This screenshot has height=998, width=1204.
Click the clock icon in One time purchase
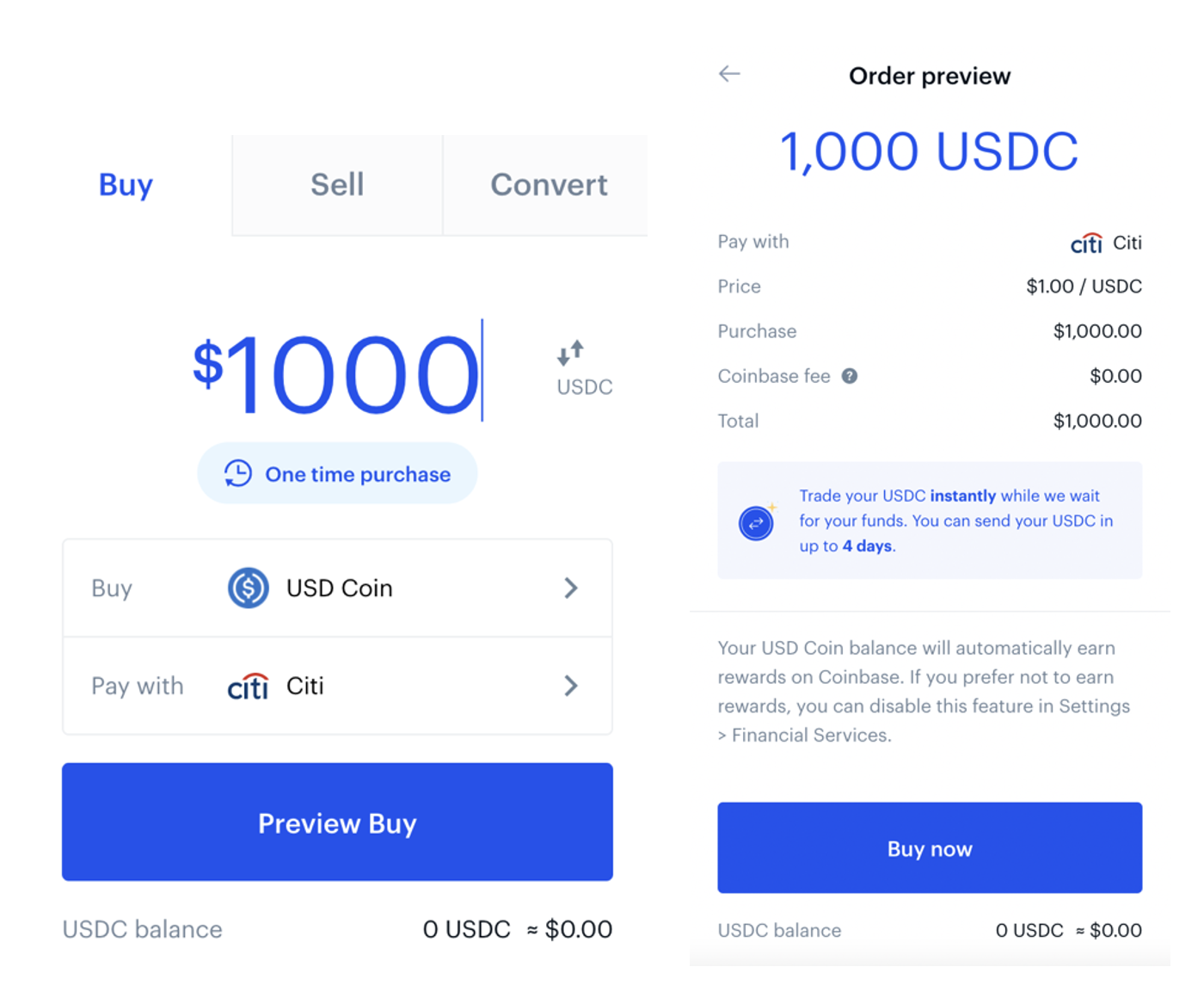coord(238,473)
